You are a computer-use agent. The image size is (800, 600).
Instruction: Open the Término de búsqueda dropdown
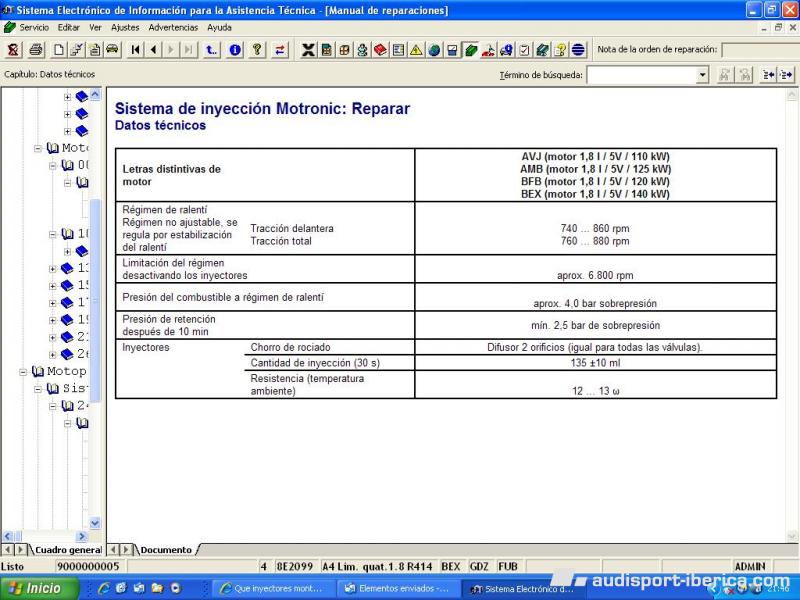(702, 75)
